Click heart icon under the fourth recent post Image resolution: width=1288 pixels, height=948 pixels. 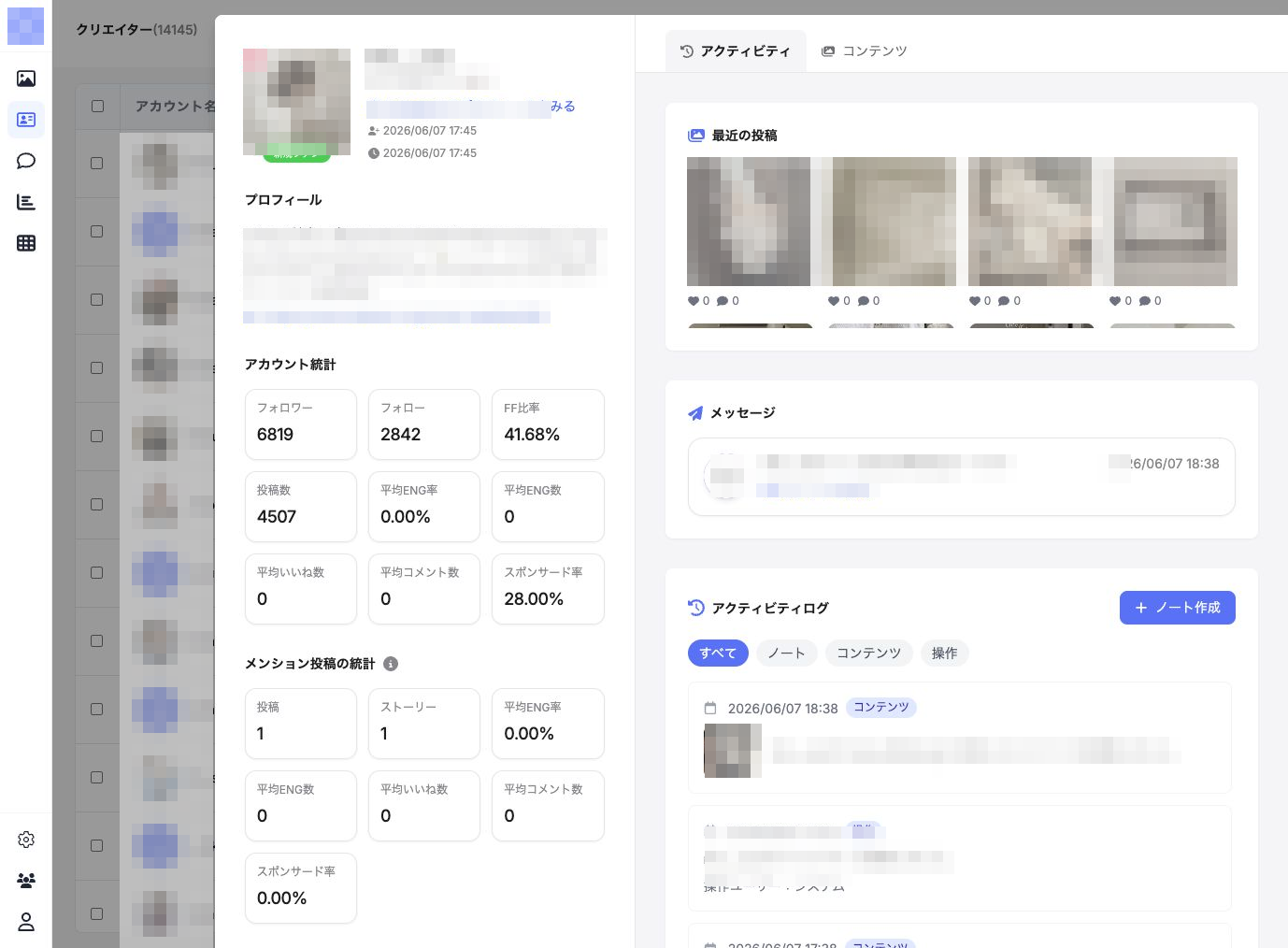tap(1115, 301)
